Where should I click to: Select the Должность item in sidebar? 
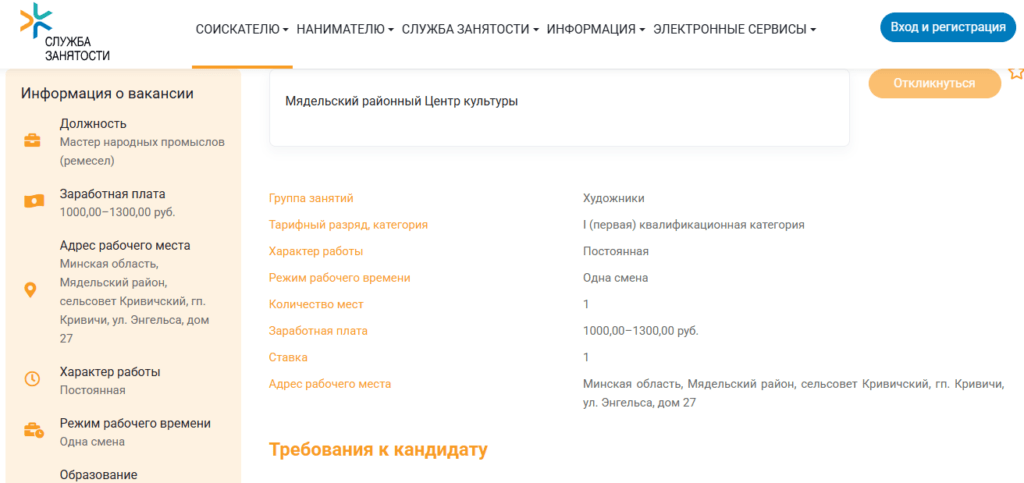coord(93,124)
